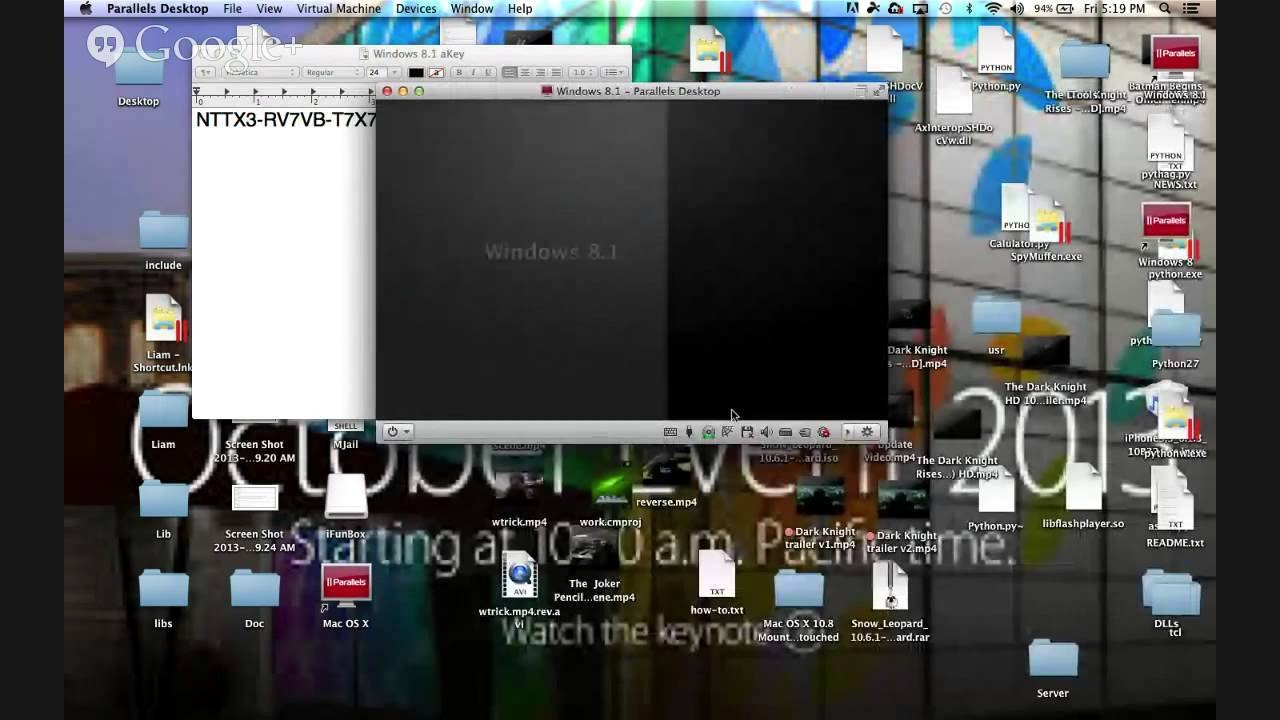
Task: Click the font size 24 field in TextEdit
Action: (377, 72)
